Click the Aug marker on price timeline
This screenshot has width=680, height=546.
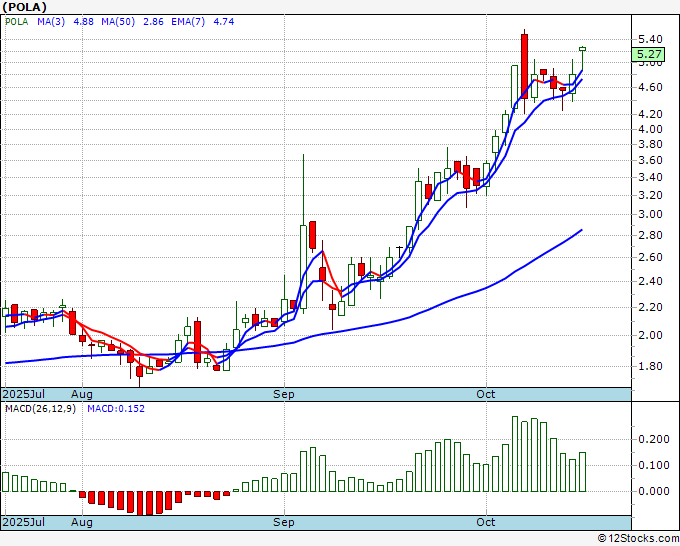point(82,395)
